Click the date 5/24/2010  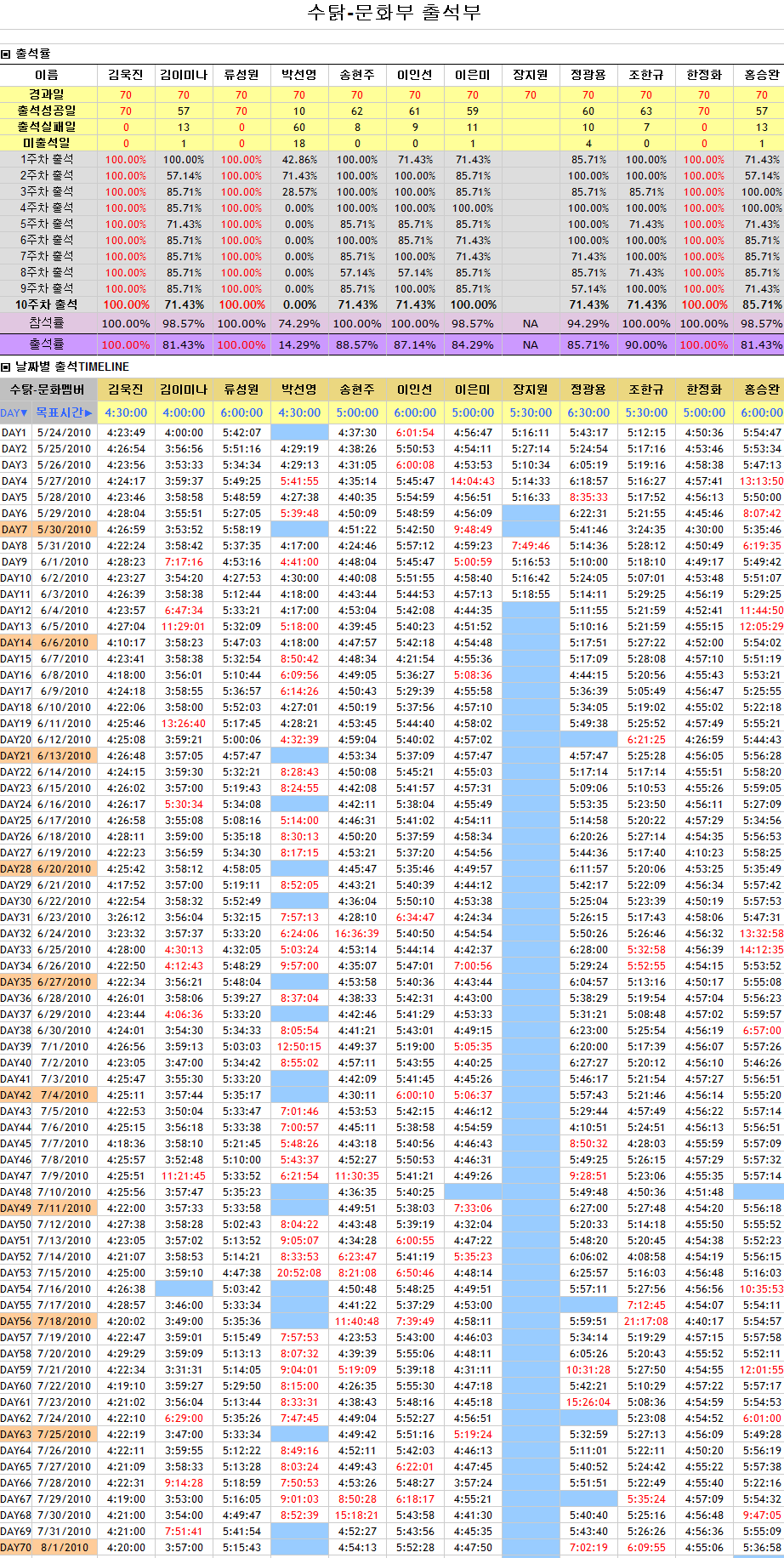(64, 432)
